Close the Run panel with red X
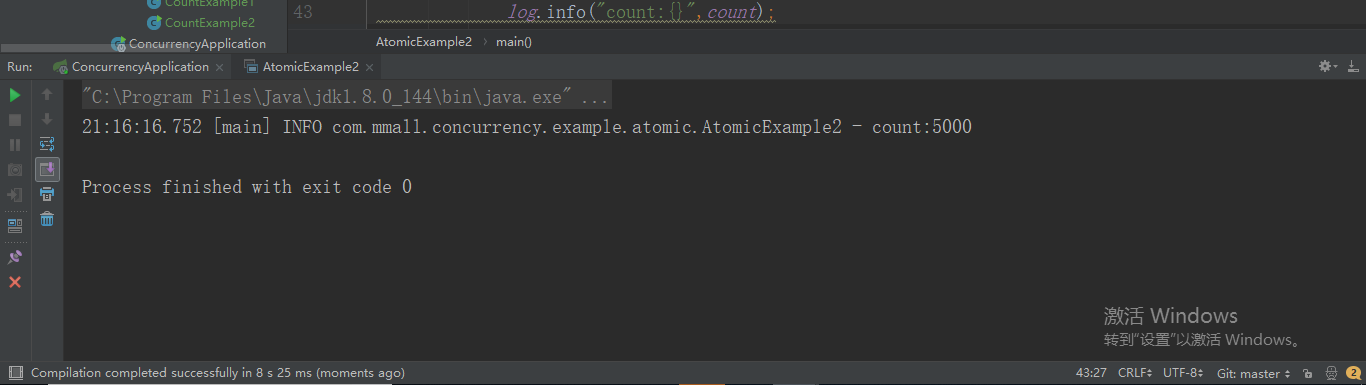Image resolution: width=1366 pixels, height=385 pixels. (15, 282)
